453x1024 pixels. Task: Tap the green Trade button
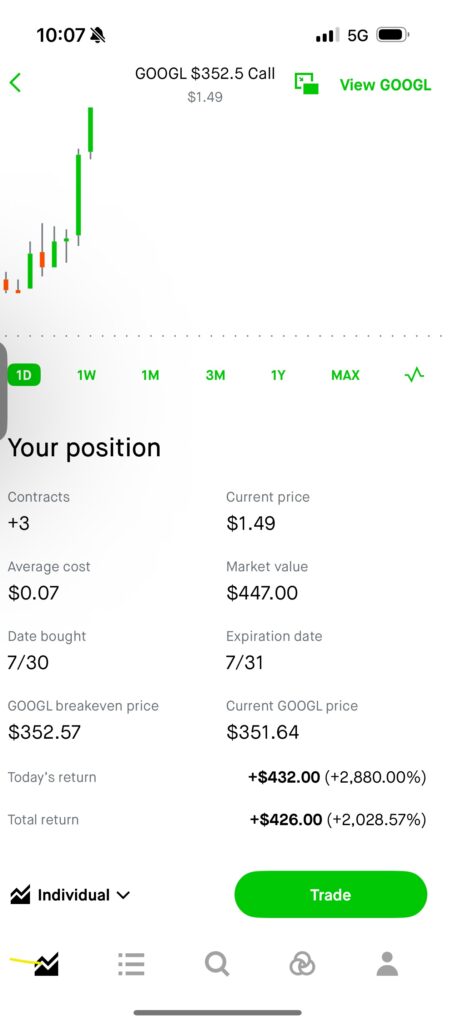click(331, 894)
